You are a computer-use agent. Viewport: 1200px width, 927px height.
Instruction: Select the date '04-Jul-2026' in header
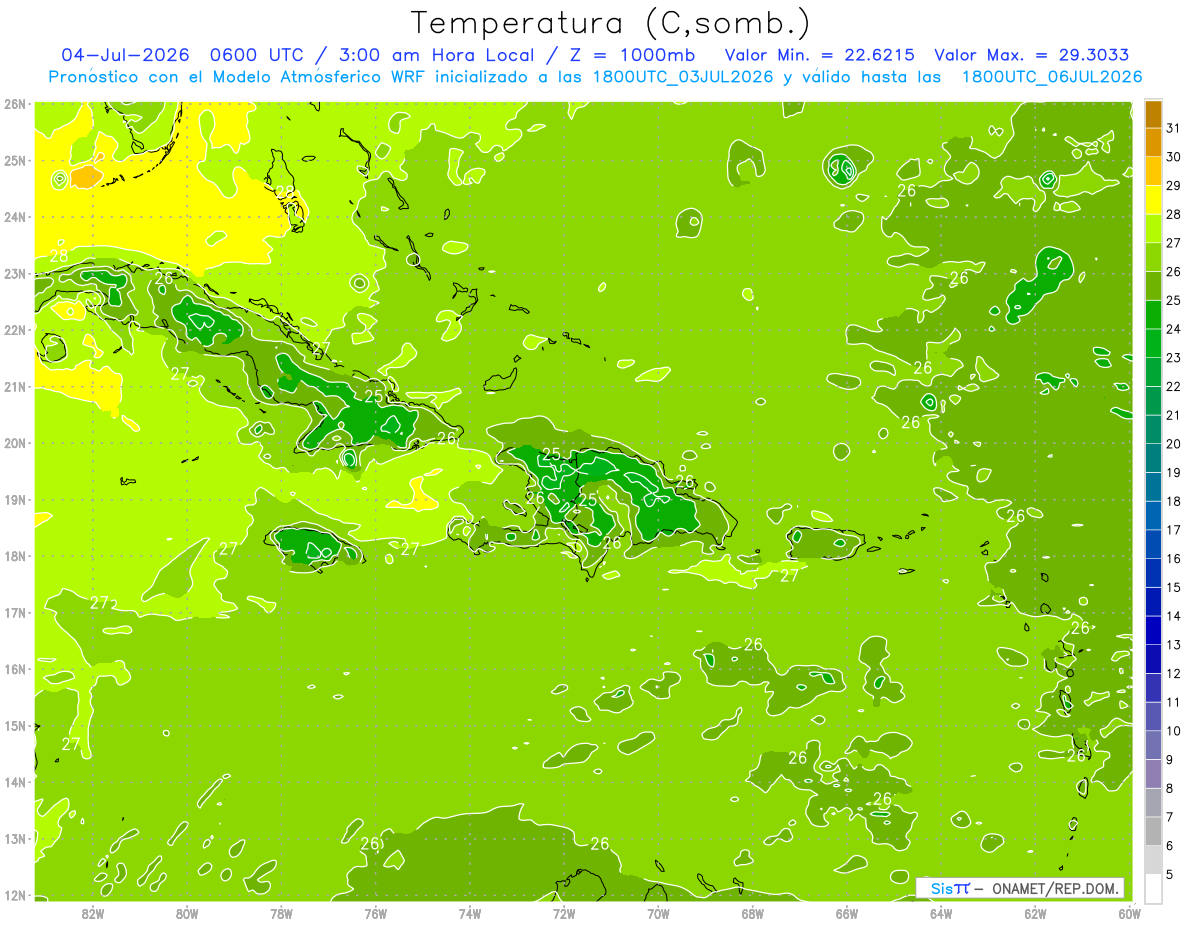coord(126,55)
